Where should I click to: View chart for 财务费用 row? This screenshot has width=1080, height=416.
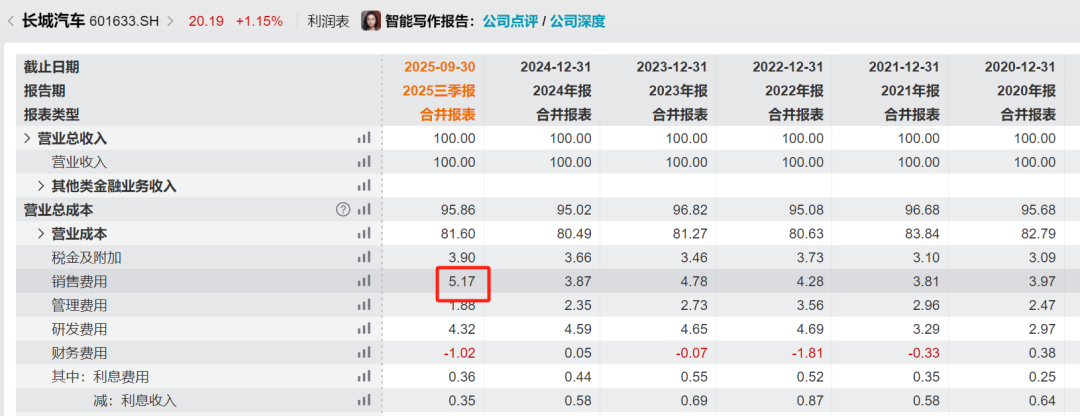(364, 354)
